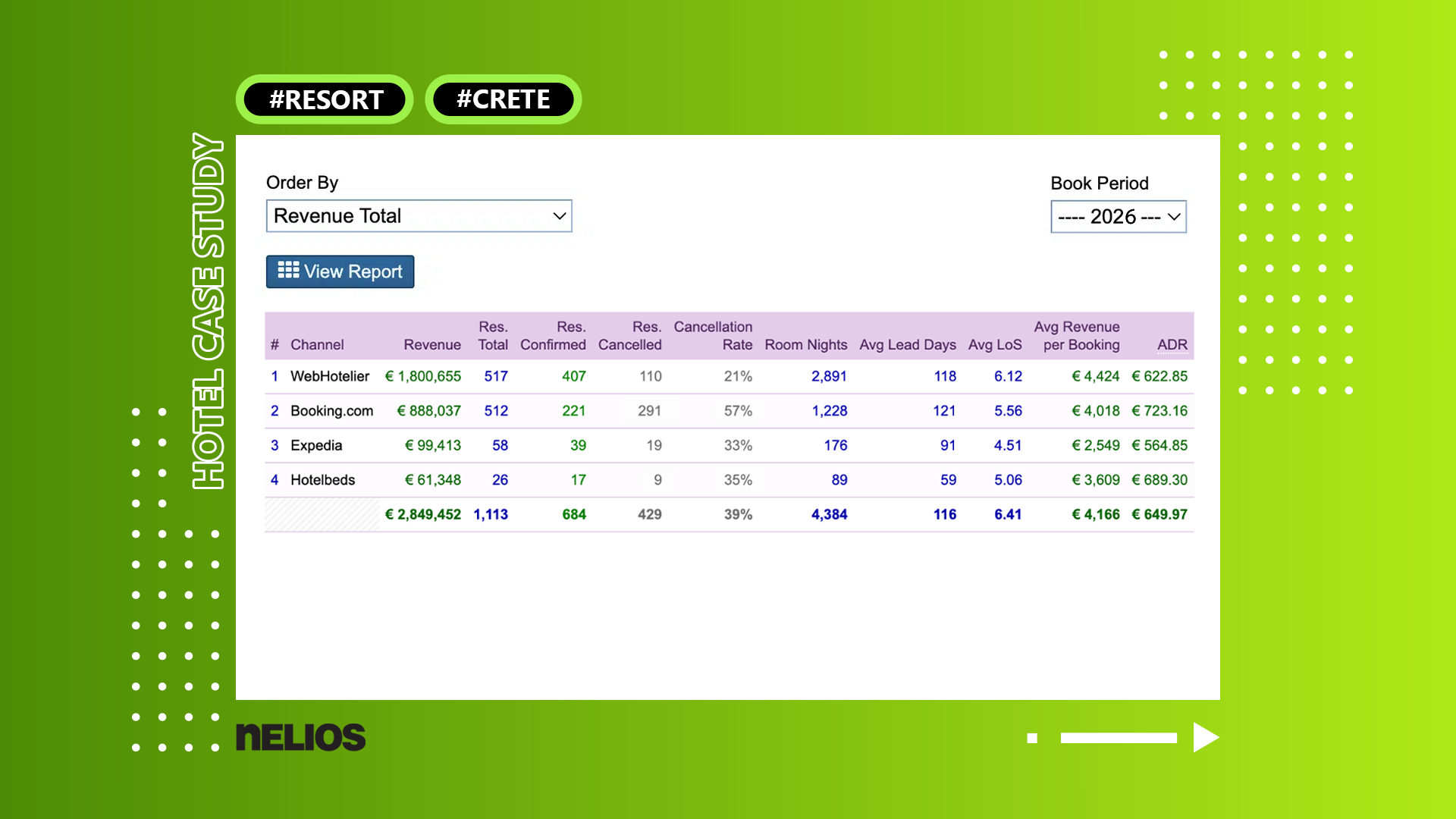
Task: Sort by the ADR column header
Action: (1172, 345)
